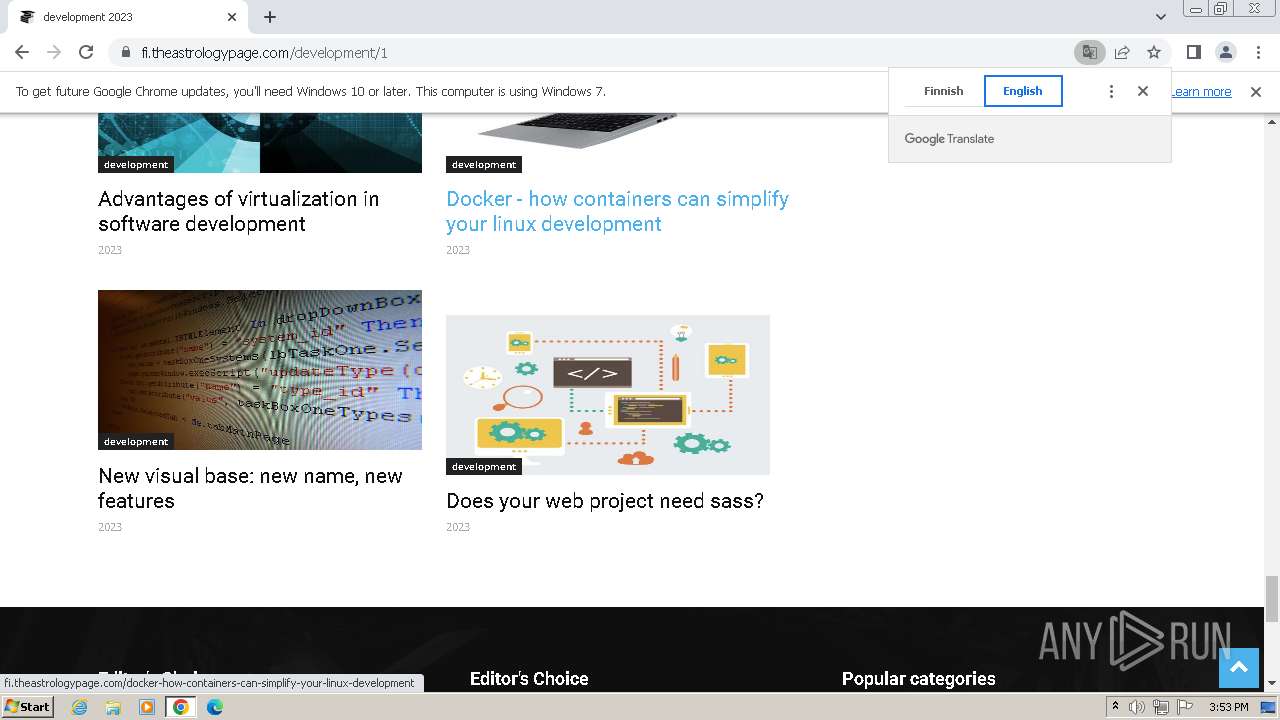
Task: Share this page icon
Action: coord(1122,52)
